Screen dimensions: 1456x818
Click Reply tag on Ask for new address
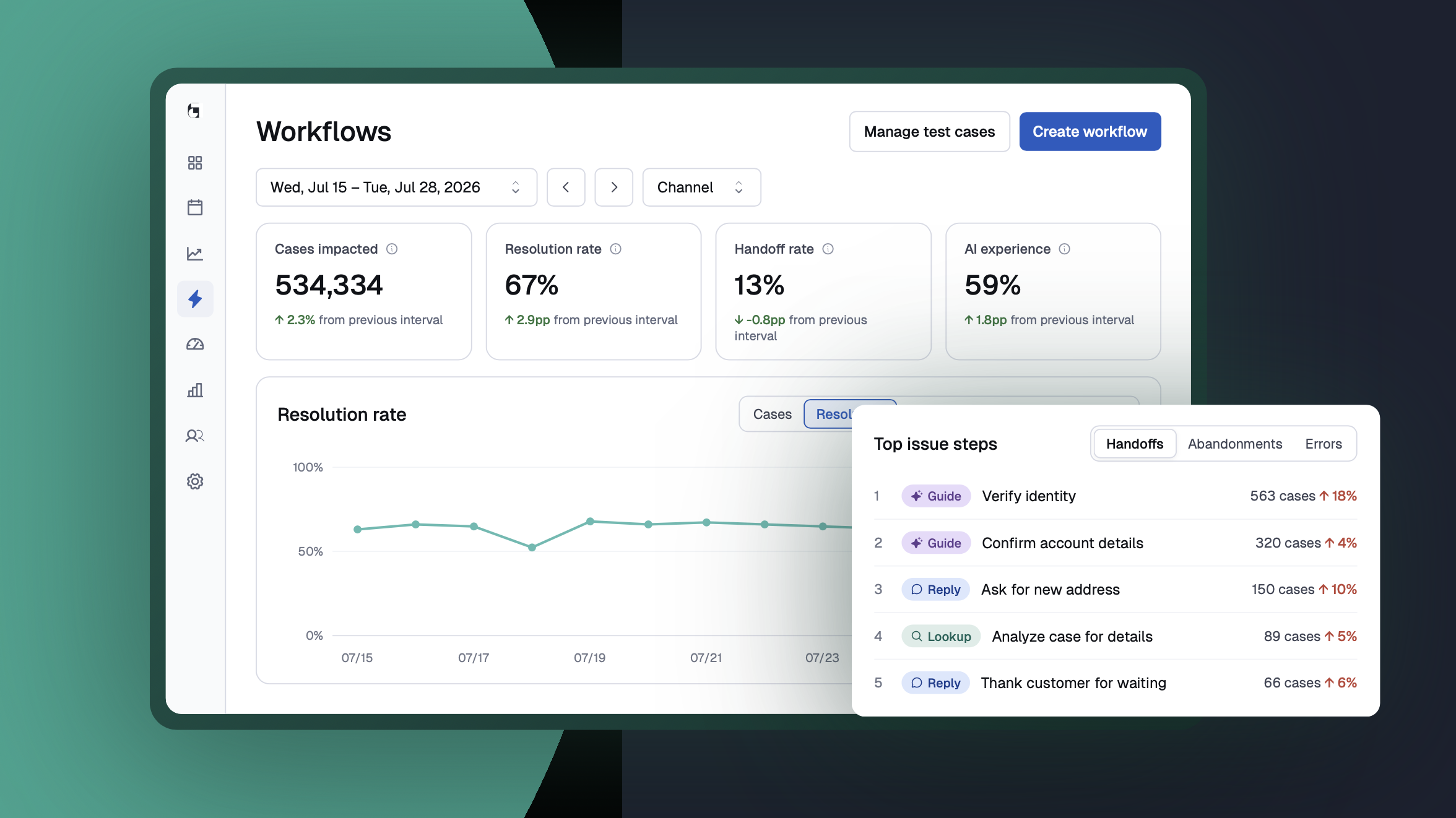tap(935, 589)
